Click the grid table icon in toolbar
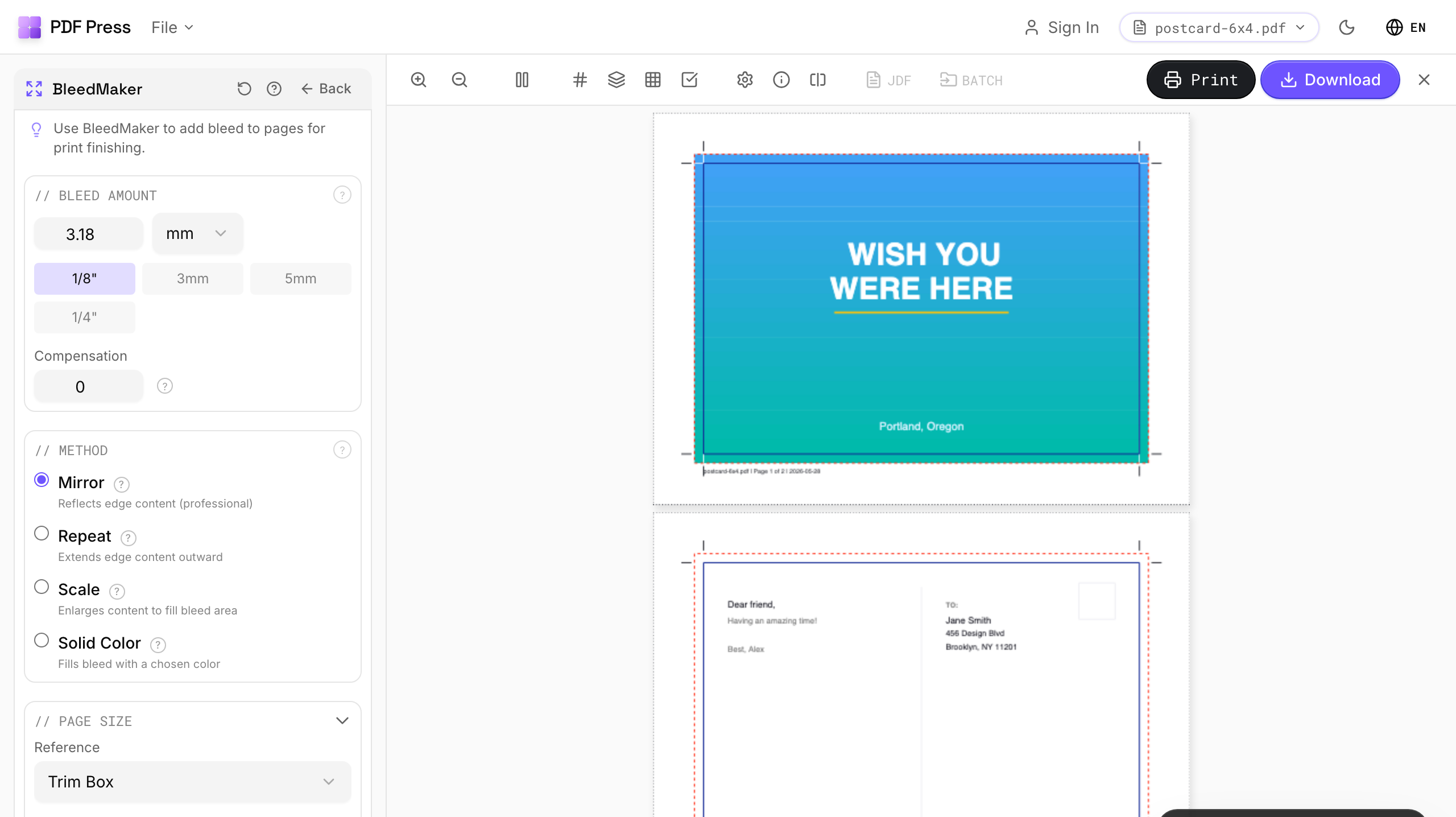 653,80
